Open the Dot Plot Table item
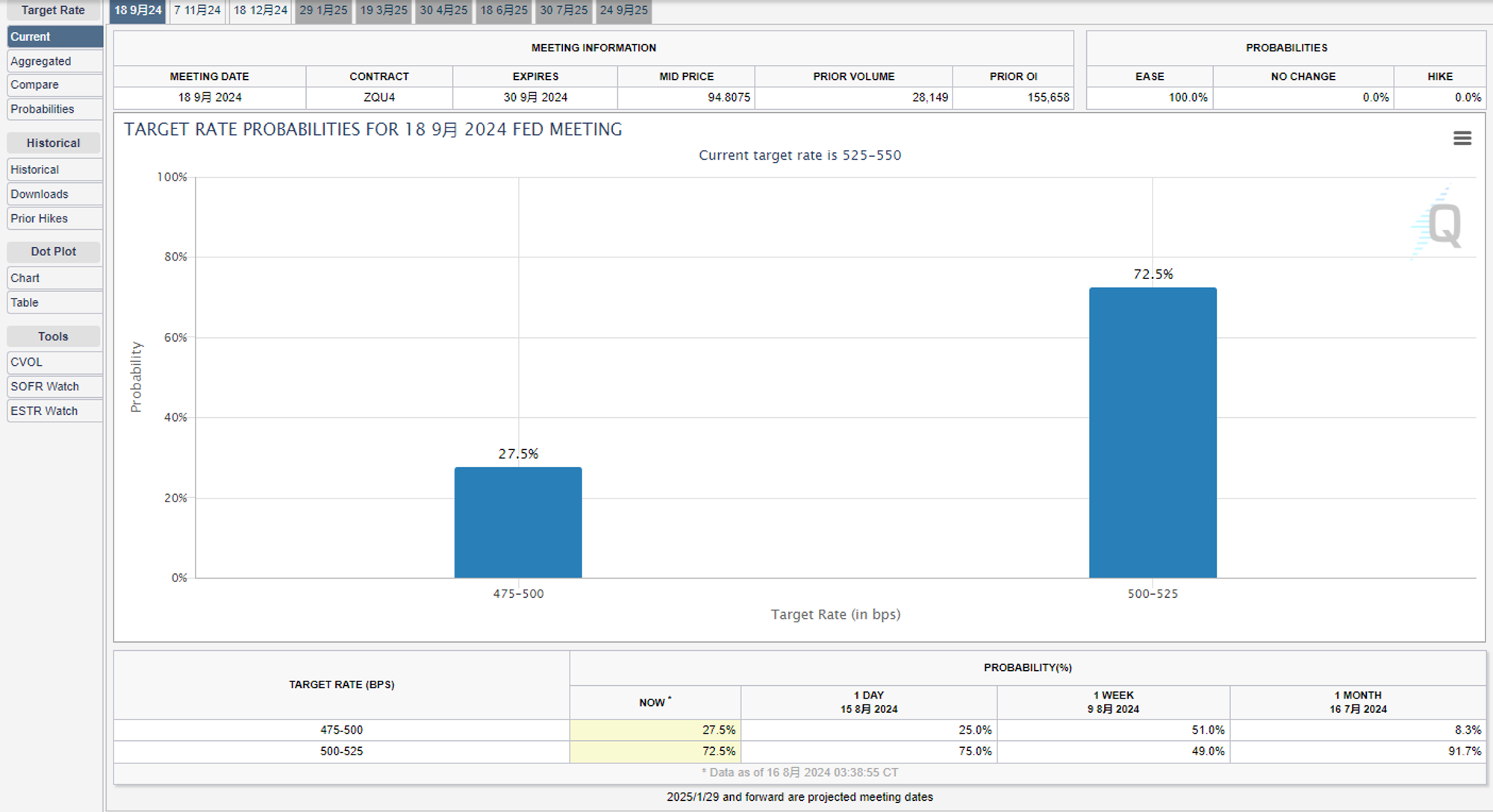 coord(54,302)
